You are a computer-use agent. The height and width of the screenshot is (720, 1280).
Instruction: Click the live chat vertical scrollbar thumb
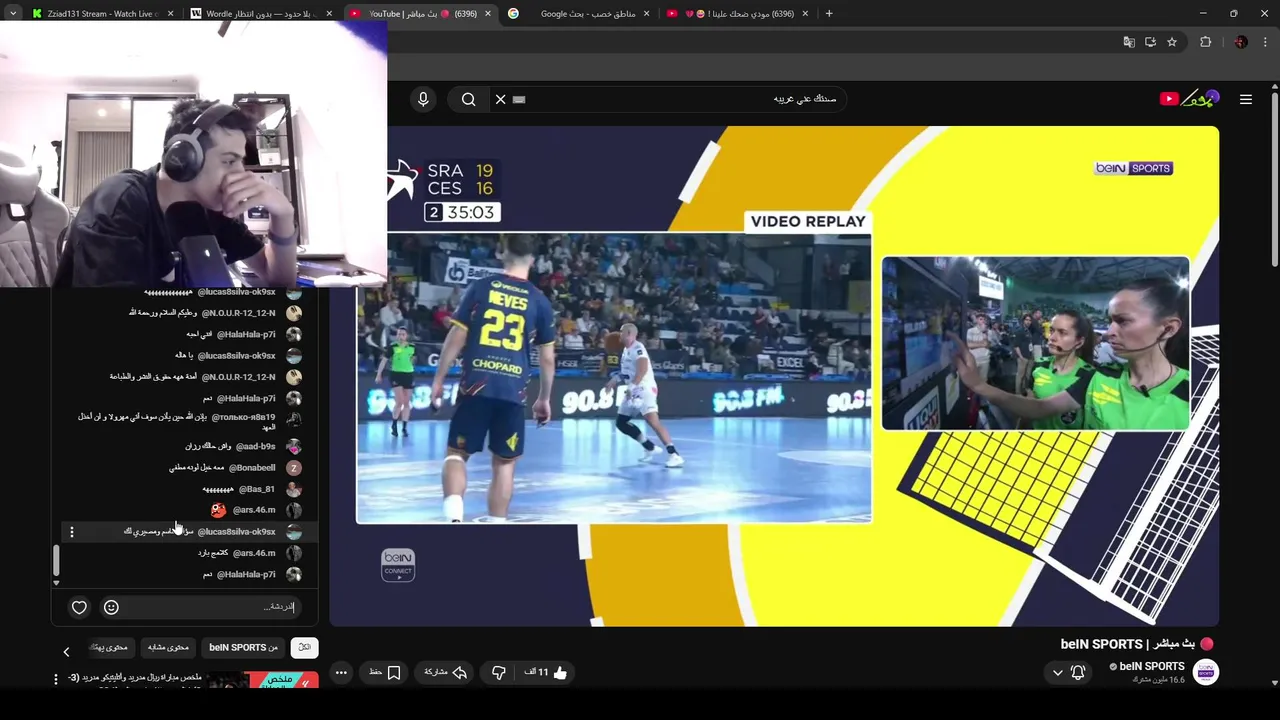[x=56, y=560]
